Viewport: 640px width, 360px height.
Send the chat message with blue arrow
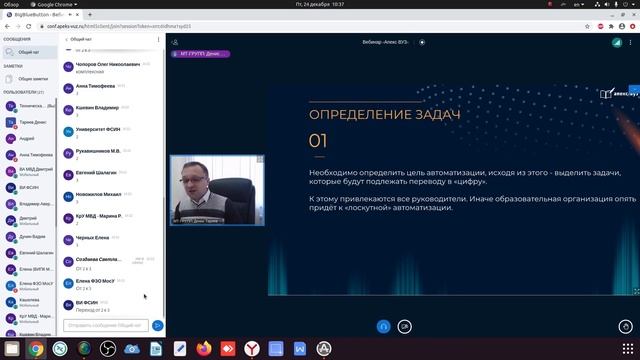click(x=158, y=325)
